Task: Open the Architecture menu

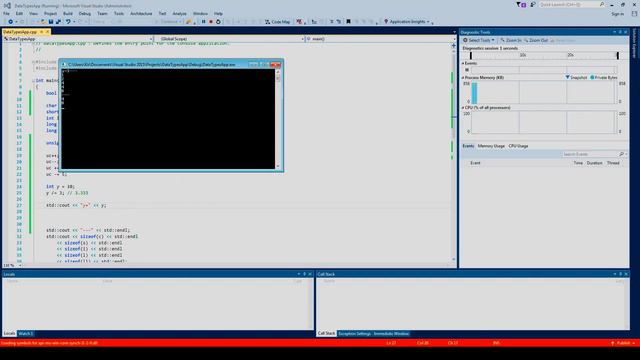Action: click(x=141, y=13)
